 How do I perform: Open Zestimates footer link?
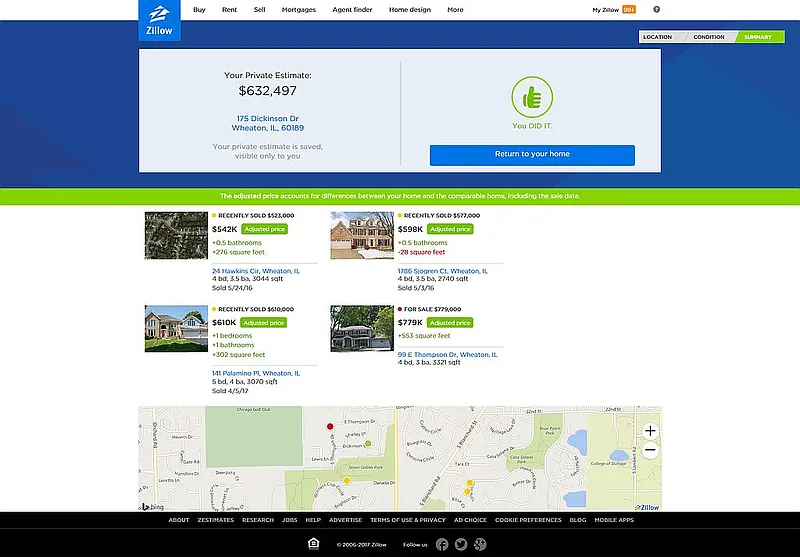click(215, 520)
